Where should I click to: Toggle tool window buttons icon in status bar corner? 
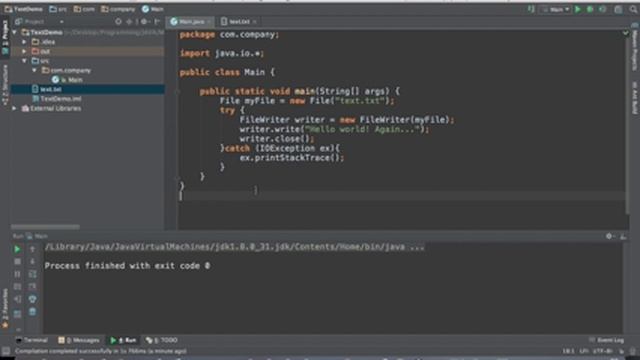[x=6, y=351]
